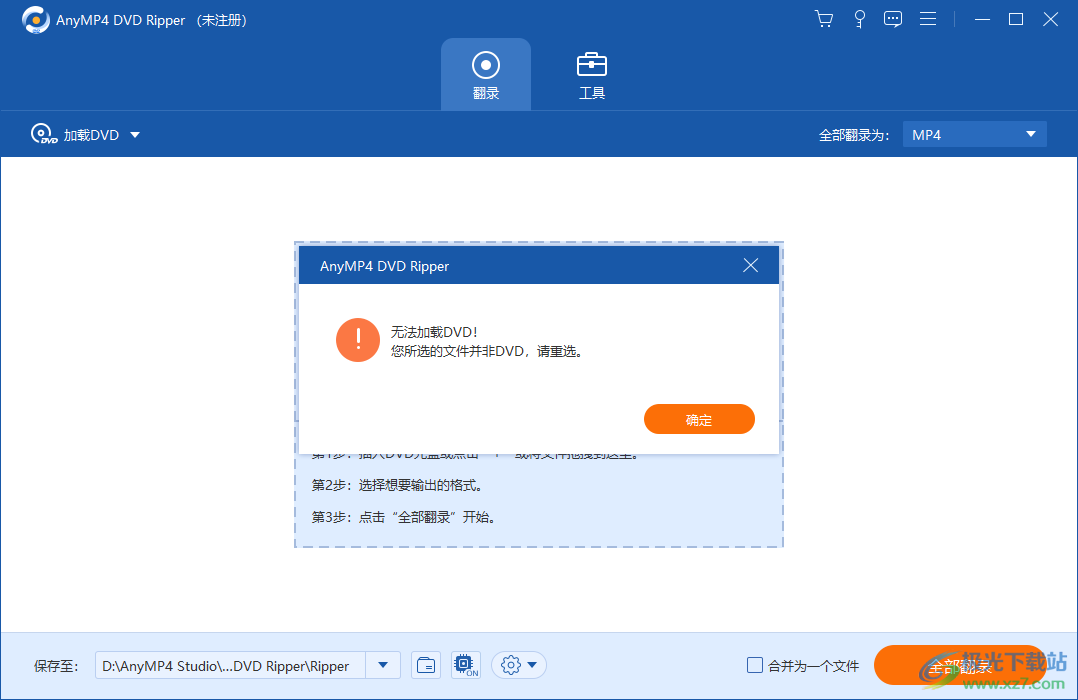Open the shopping cart purchase icon
Image resolution: width=1078 pixels, height=700 pixels.
click(824, 19)
